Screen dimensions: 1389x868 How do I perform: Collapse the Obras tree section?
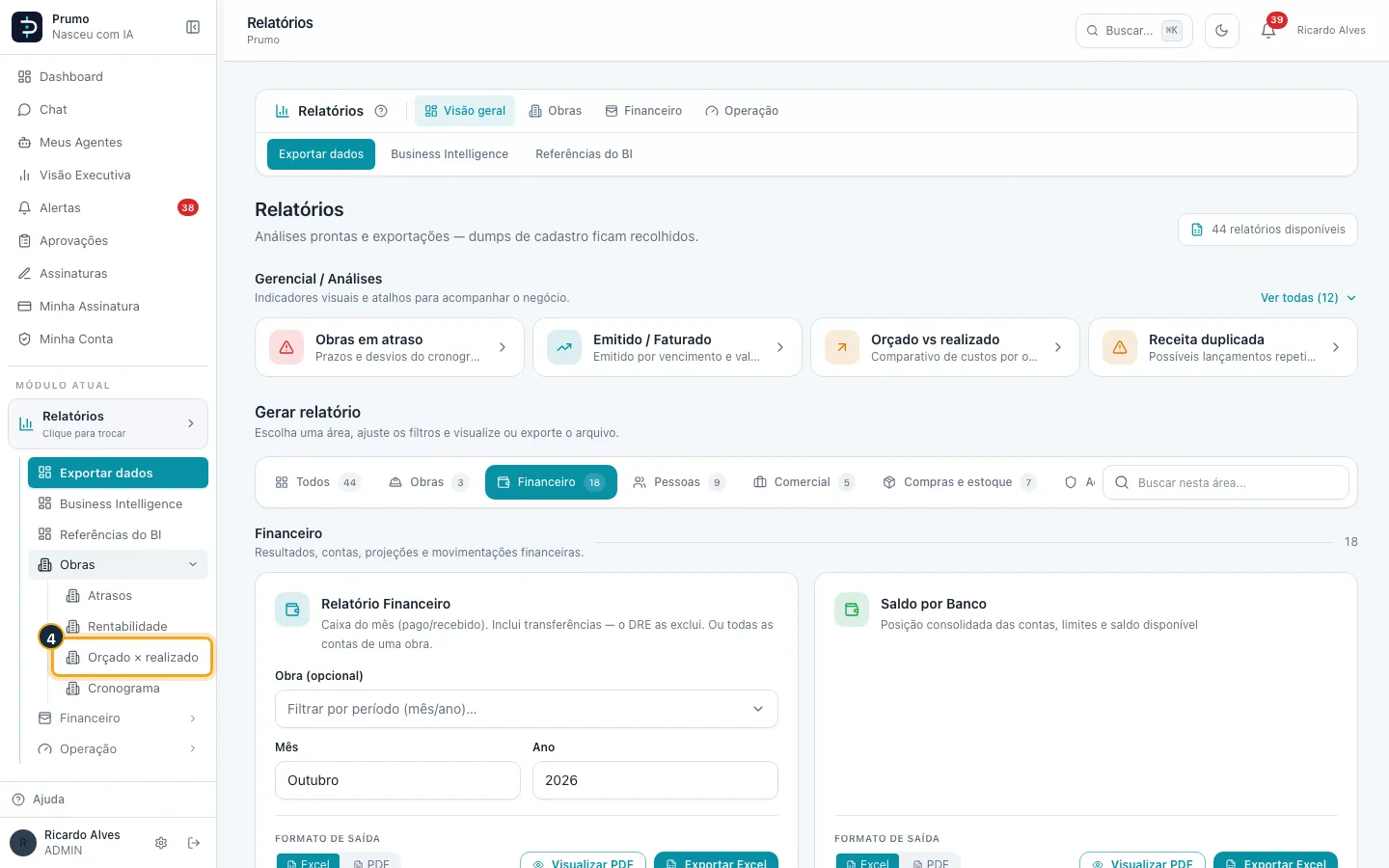coord(118,565)
